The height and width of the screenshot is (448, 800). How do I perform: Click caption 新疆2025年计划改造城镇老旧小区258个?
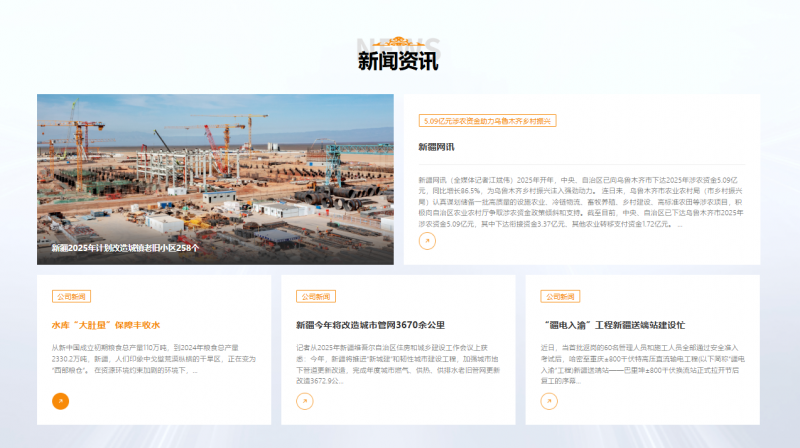126,247
